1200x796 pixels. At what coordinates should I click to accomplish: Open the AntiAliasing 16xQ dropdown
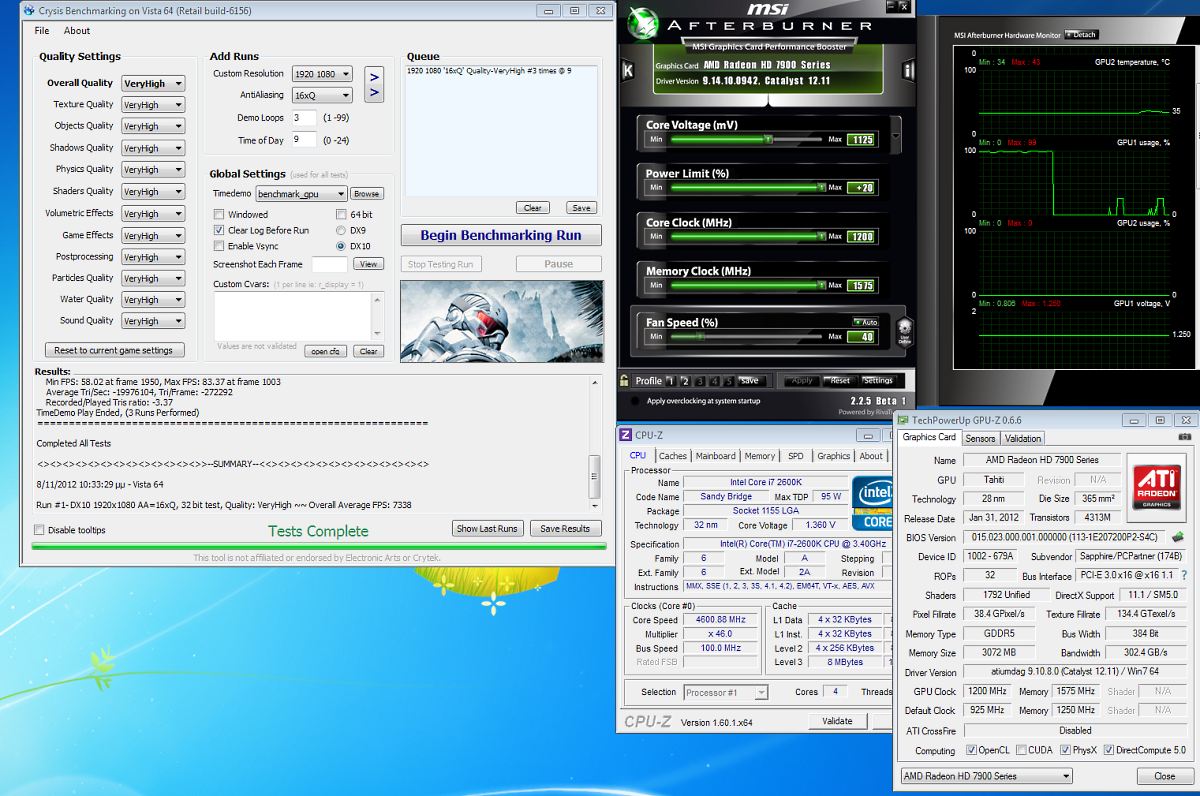point(322,96)
